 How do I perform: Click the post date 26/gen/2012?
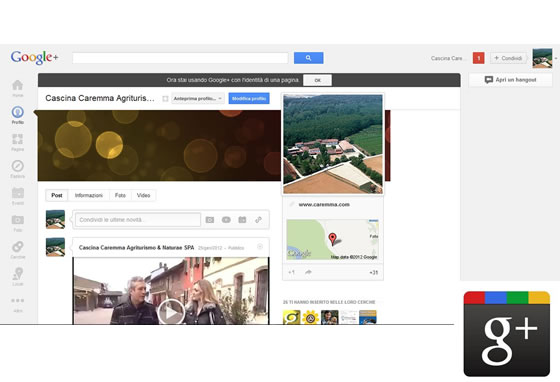click(210, 248)
